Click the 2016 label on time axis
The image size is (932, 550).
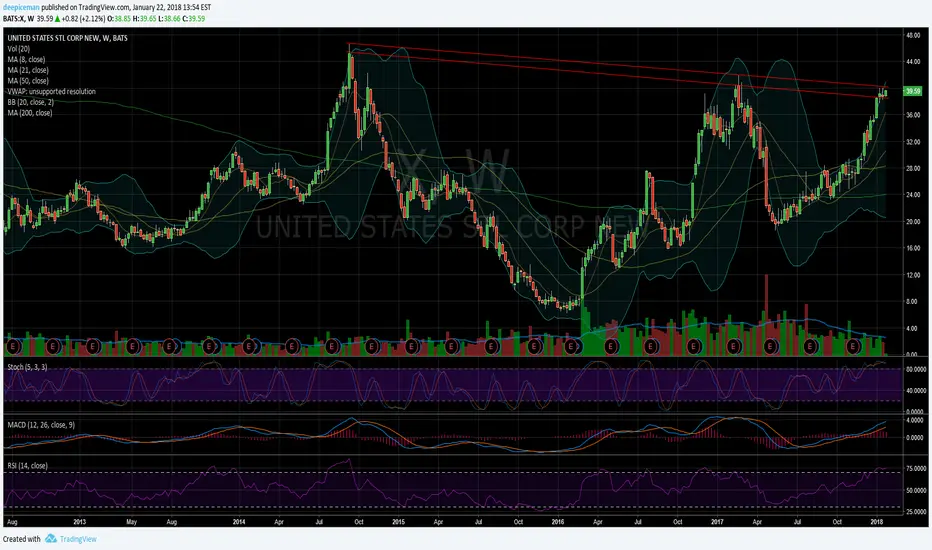[x=558, y=522]
